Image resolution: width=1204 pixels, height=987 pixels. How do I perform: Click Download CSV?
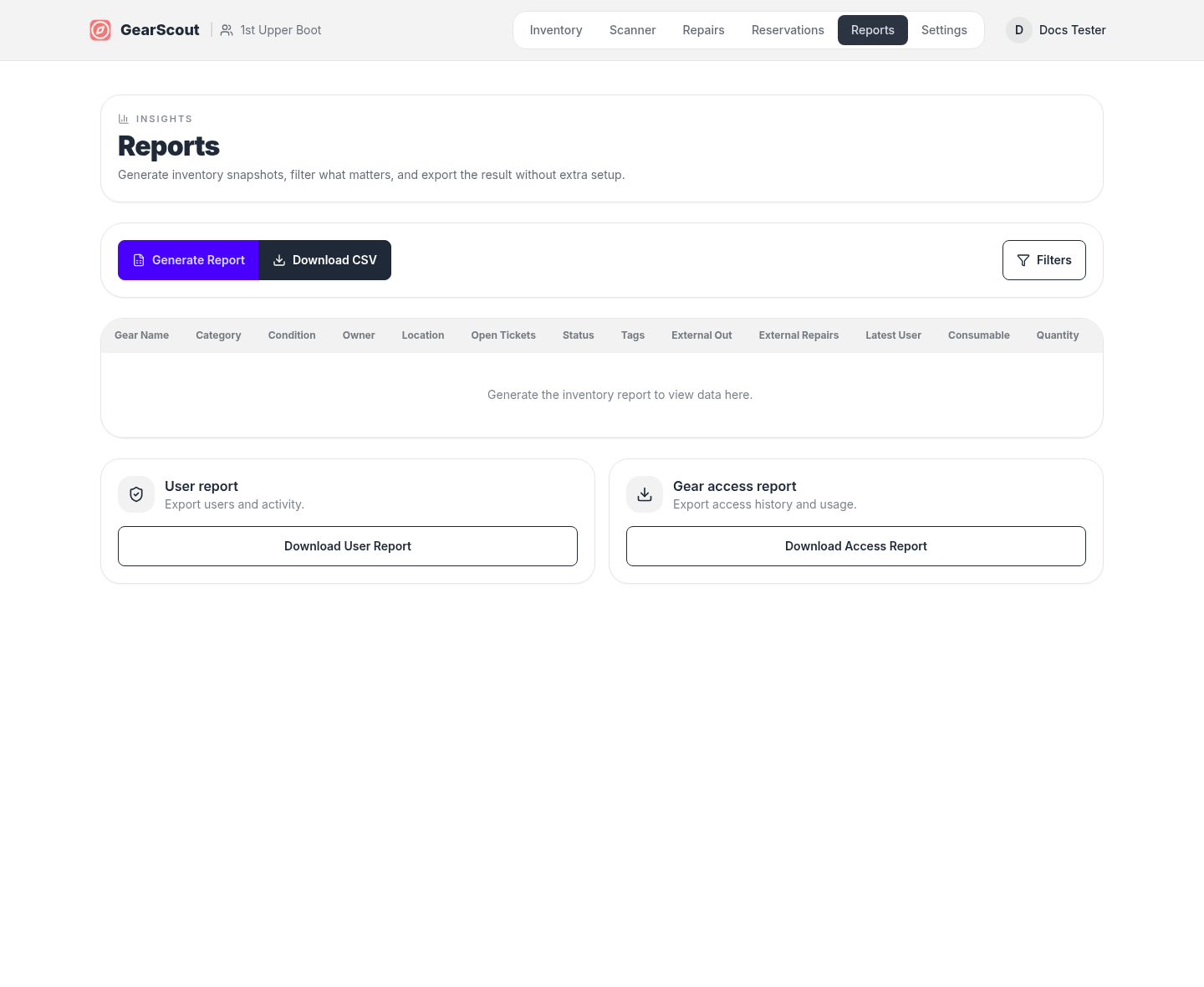tap(324, 260)
